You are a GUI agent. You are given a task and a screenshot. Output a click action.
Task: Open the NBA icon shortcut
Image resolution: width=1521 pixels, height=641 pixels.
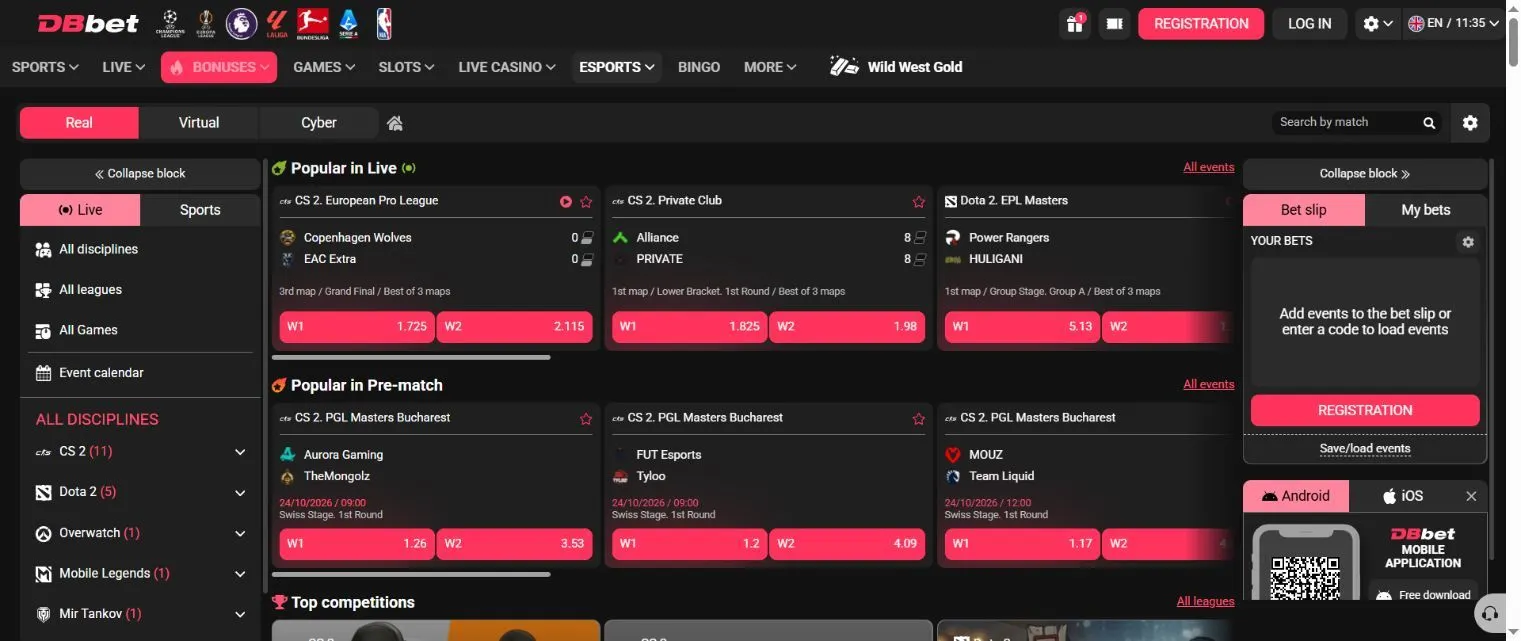(x=384, y=23)
